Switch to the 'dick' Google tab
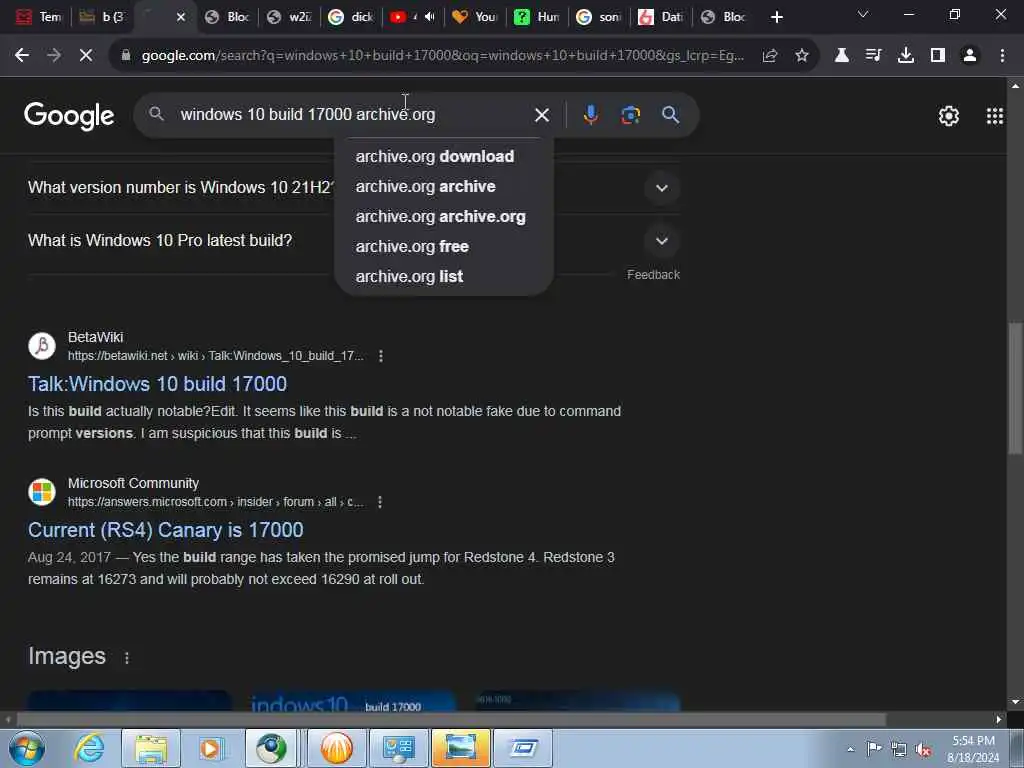 pos(352,17)
